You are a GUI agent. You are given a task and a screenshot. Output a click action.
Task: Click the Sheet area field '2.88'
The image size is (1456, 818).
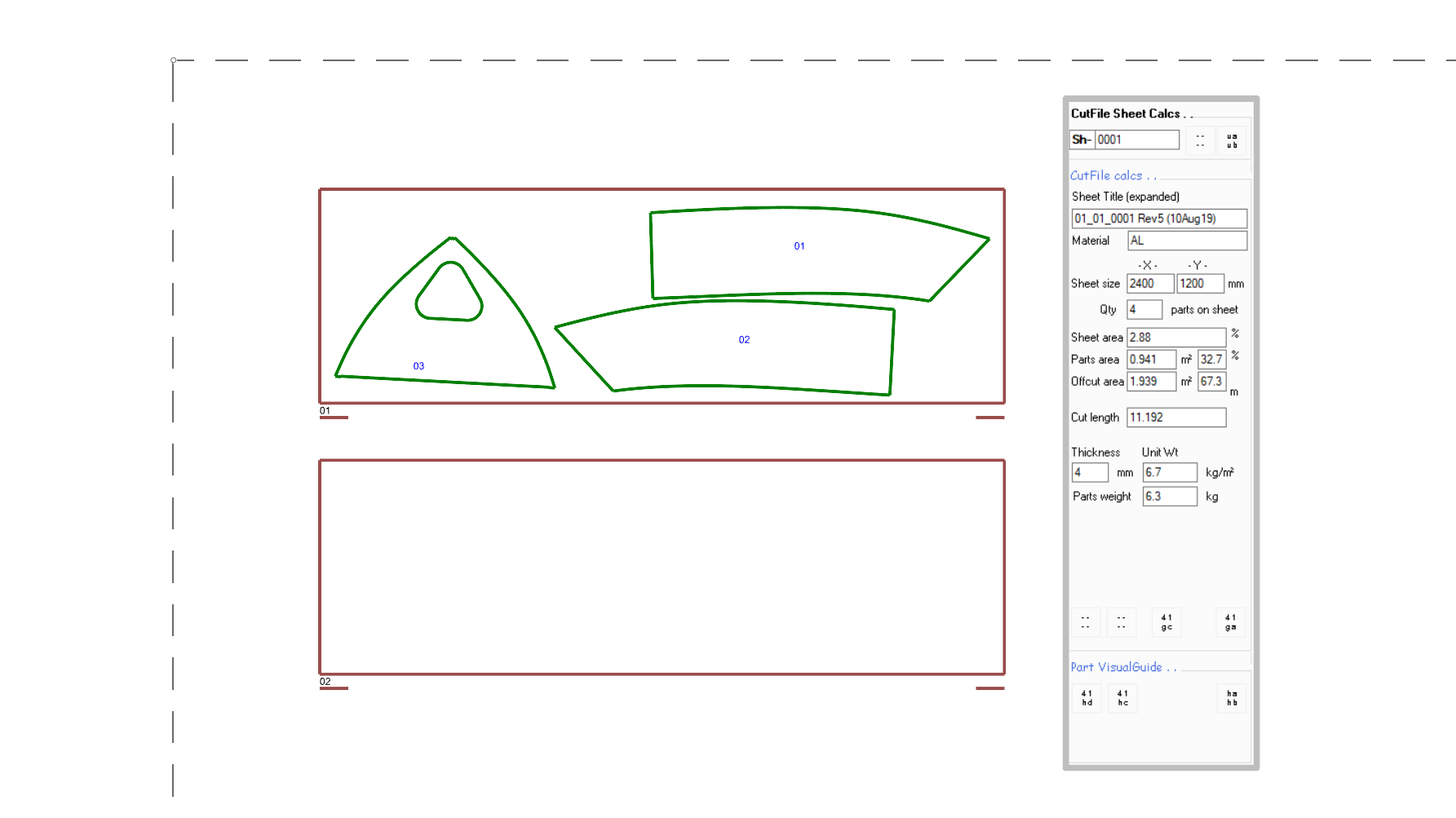(x=1176, y=337)
